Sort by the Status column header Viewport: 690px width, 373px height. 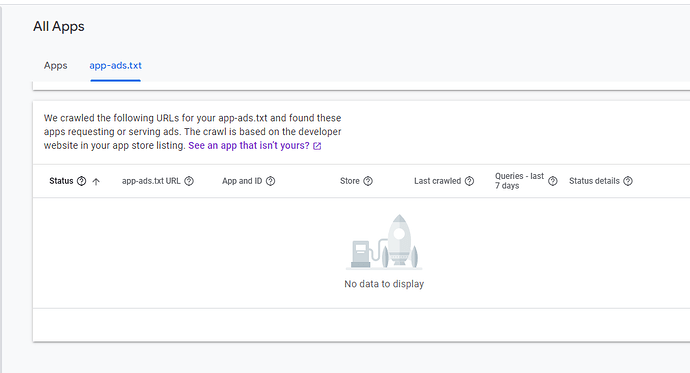61,181
